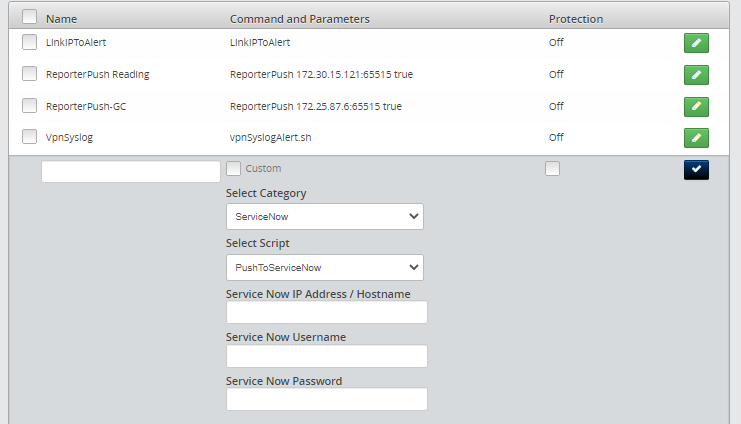Enable the Custom checkbox
Image resolution: width=741 pixels, height=424 pixels.
point(234,169)
